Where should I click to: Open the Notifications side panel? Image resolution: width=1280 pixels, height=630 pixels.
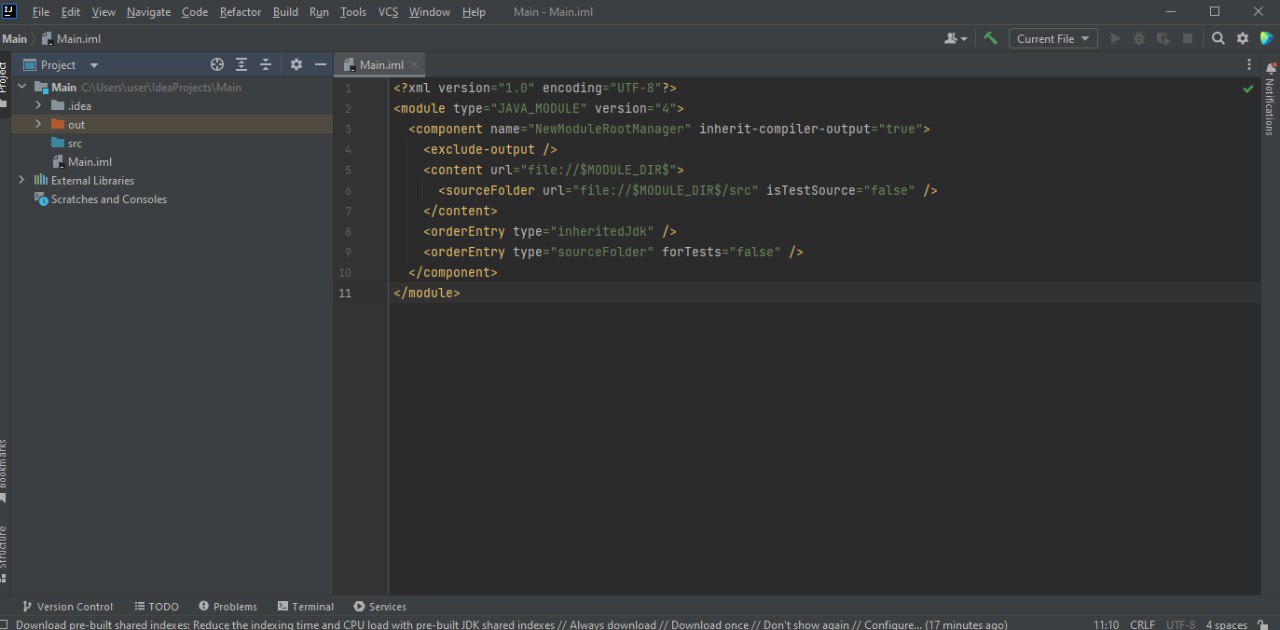coord(1270,99)
